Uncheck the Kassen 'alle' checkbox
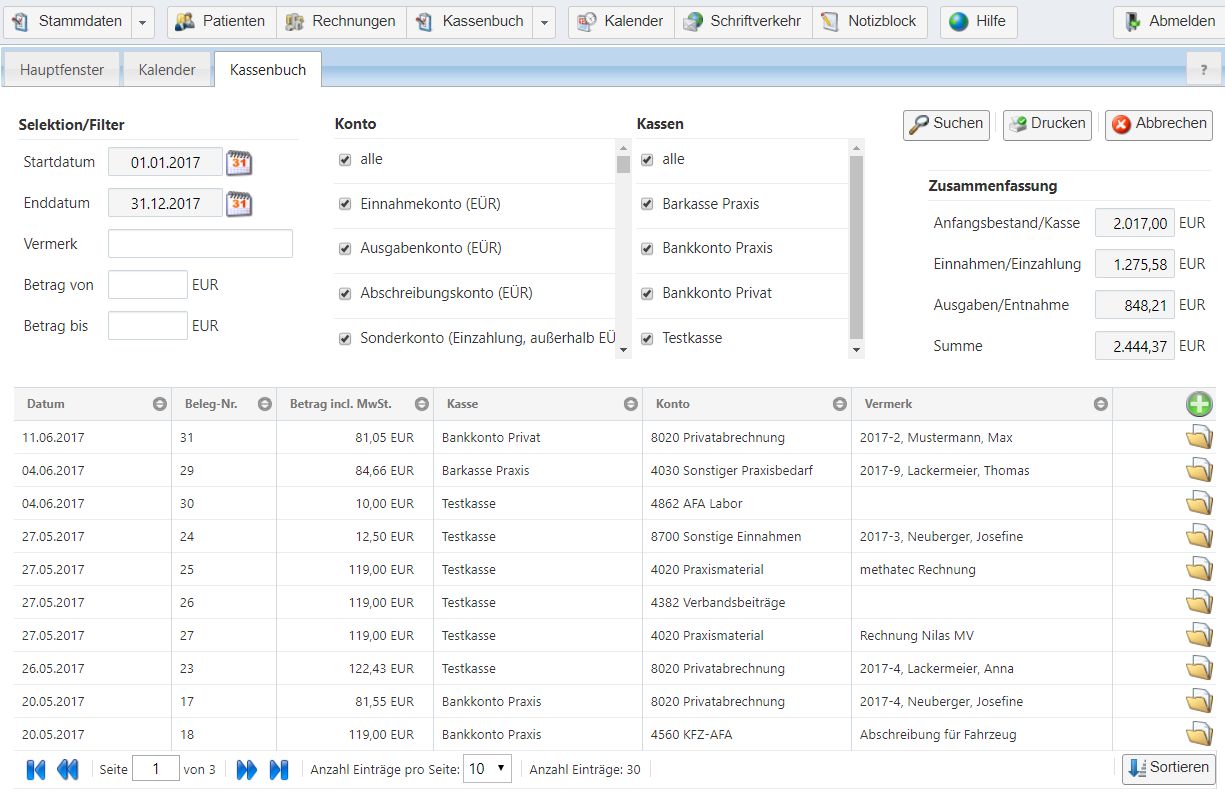This screenshot has width=1225, height=794. point(647,160)
